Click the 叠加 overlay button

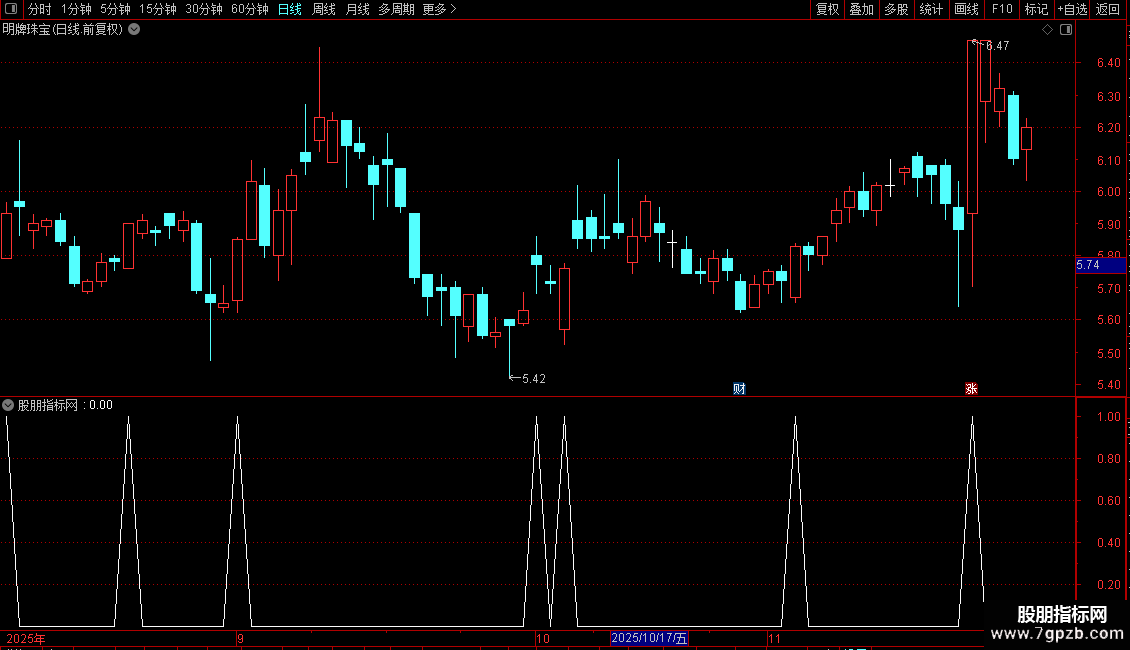point(861,9)
